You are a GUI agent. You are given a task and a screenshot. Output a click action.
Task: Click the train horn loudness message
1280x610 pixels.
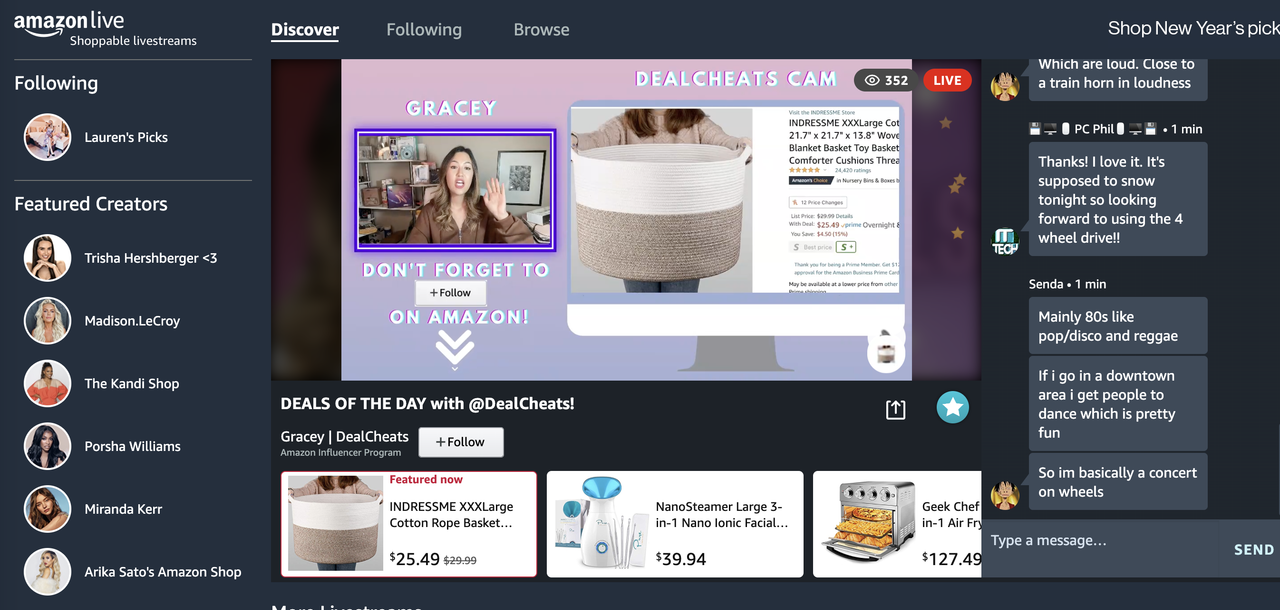(x=1118, y=78)
